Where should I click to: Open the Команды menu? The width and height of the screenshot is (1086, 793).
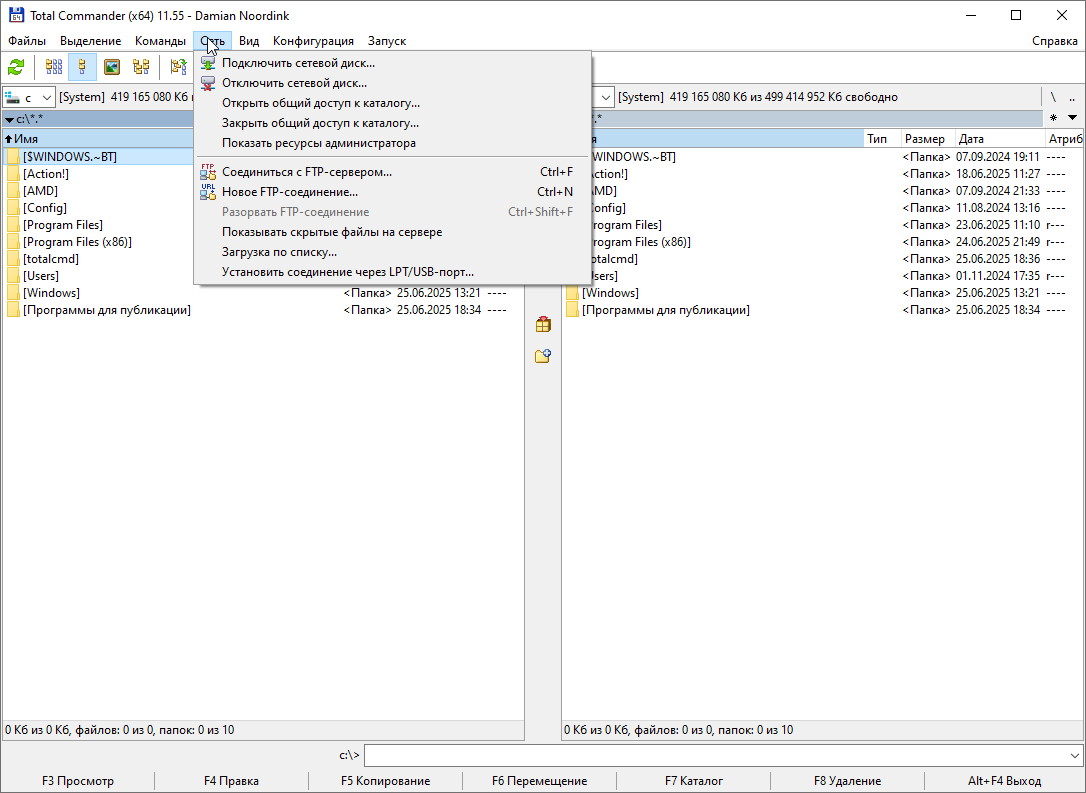pos(160,41)
